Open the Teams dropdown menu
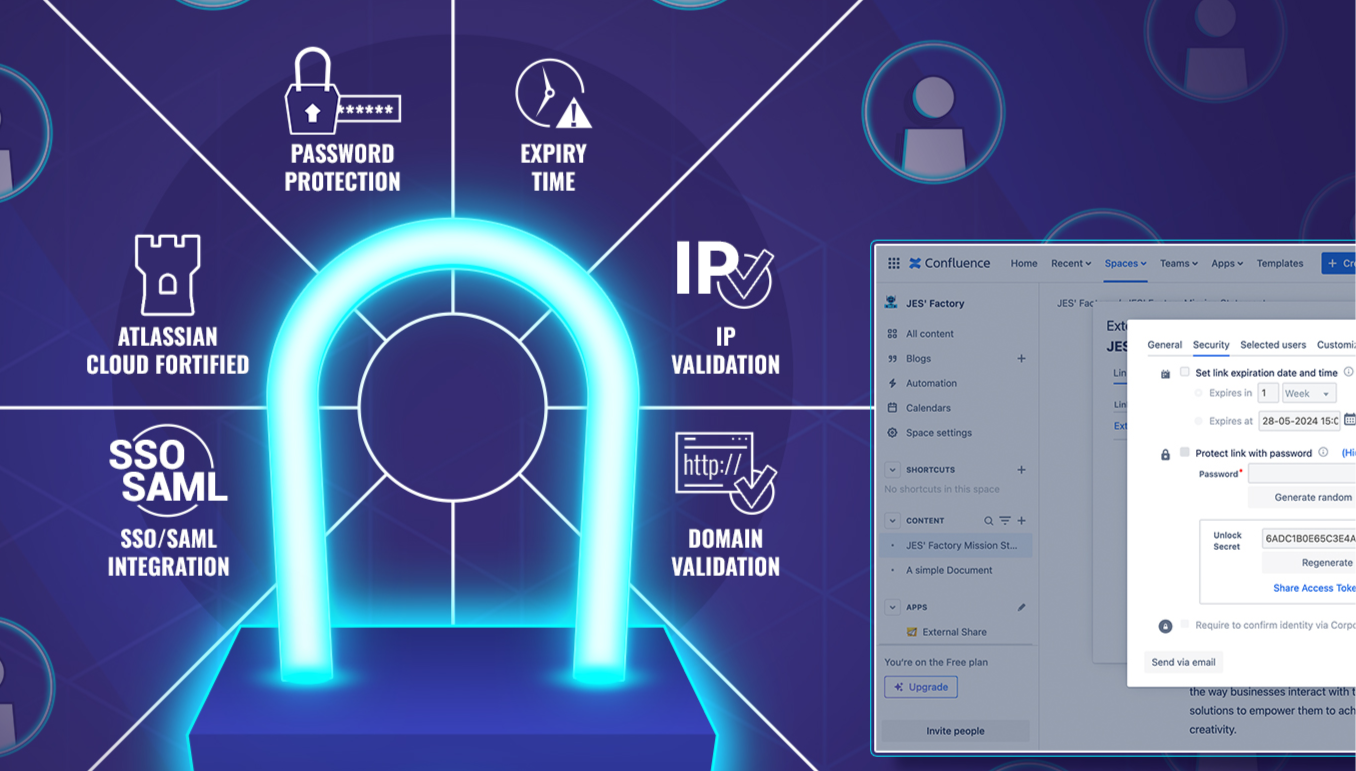 (1179, 263)
